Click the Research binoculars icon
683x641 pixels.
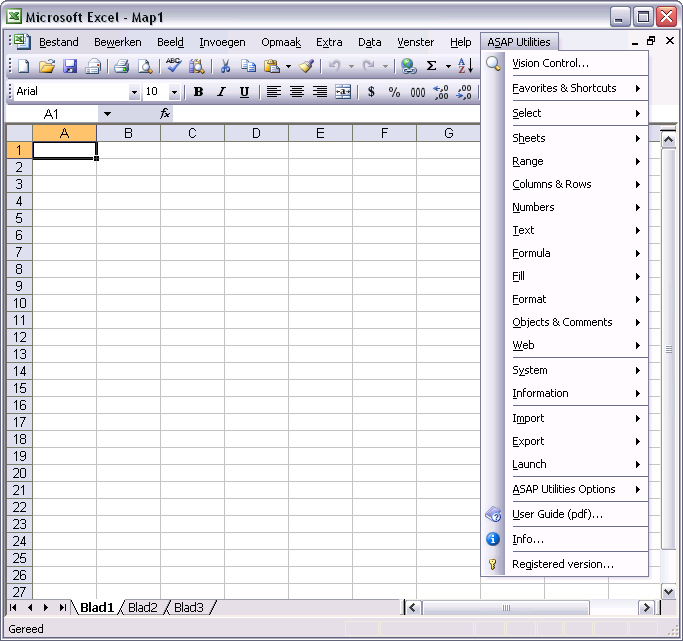[x=196, y=66]
